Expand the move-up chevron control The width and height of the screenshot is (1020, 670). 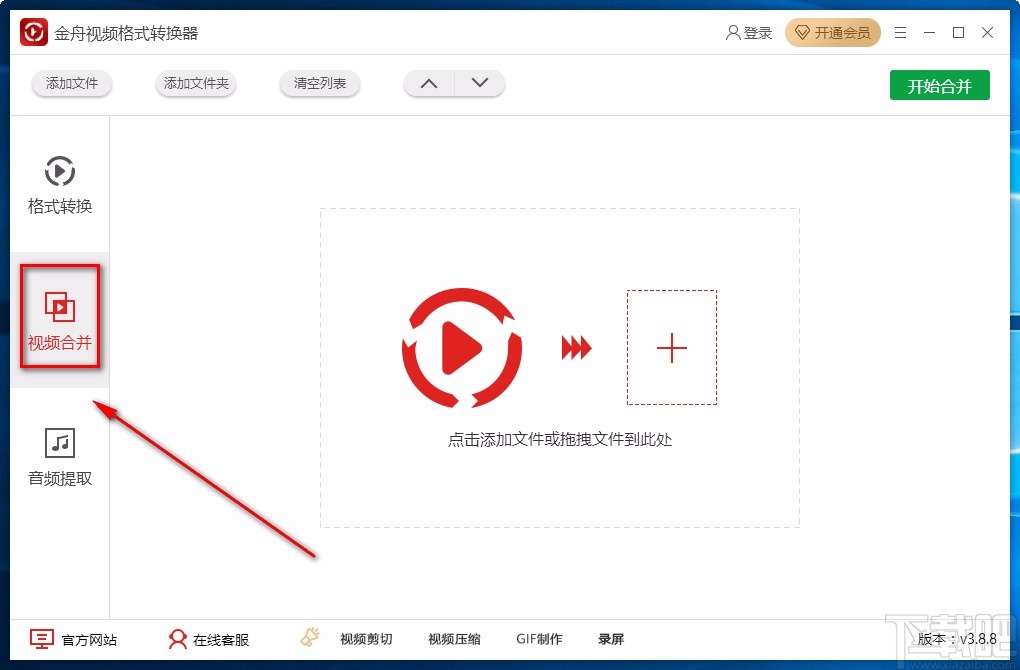point(428,84)
